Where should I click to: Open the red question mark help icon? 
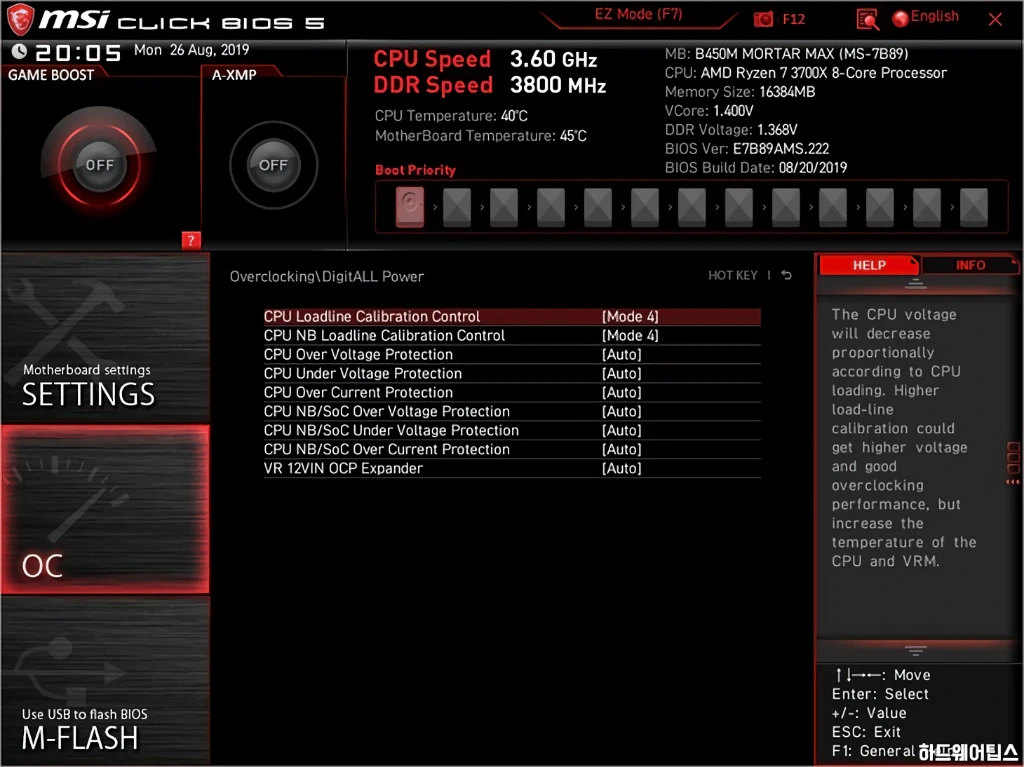191,240
